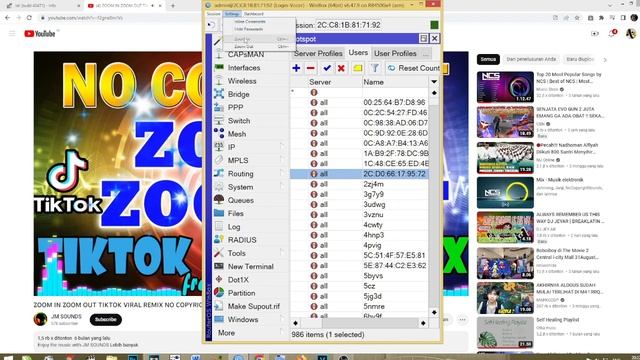
Task: Open the column chooser dropdown arrow
Action: tap(434, 82)
